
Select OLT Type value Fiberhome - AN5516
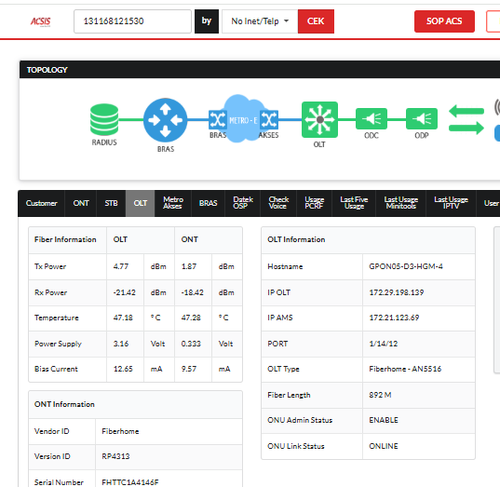tap(405, 369)
